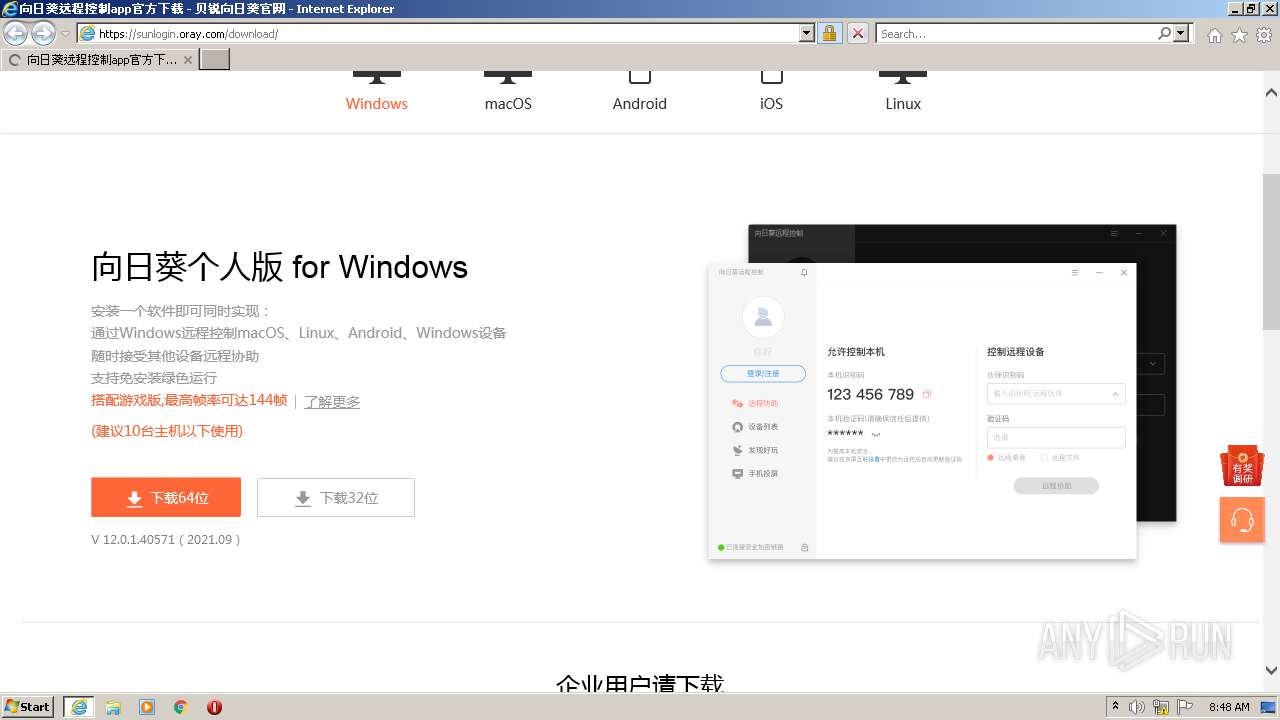Viewport: 1280px width, 720px height.
Task: Click the V 12.0.1.40571 version text
Action: [x=166, y=539]
